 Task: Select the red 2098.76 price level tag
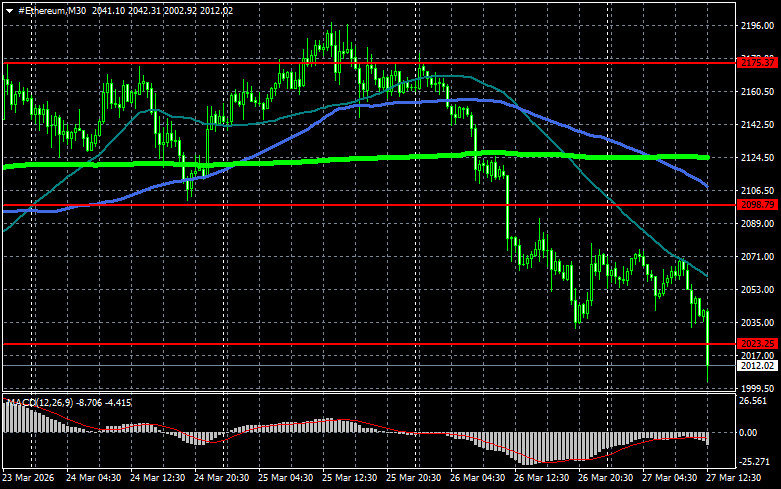coord(756,204)
